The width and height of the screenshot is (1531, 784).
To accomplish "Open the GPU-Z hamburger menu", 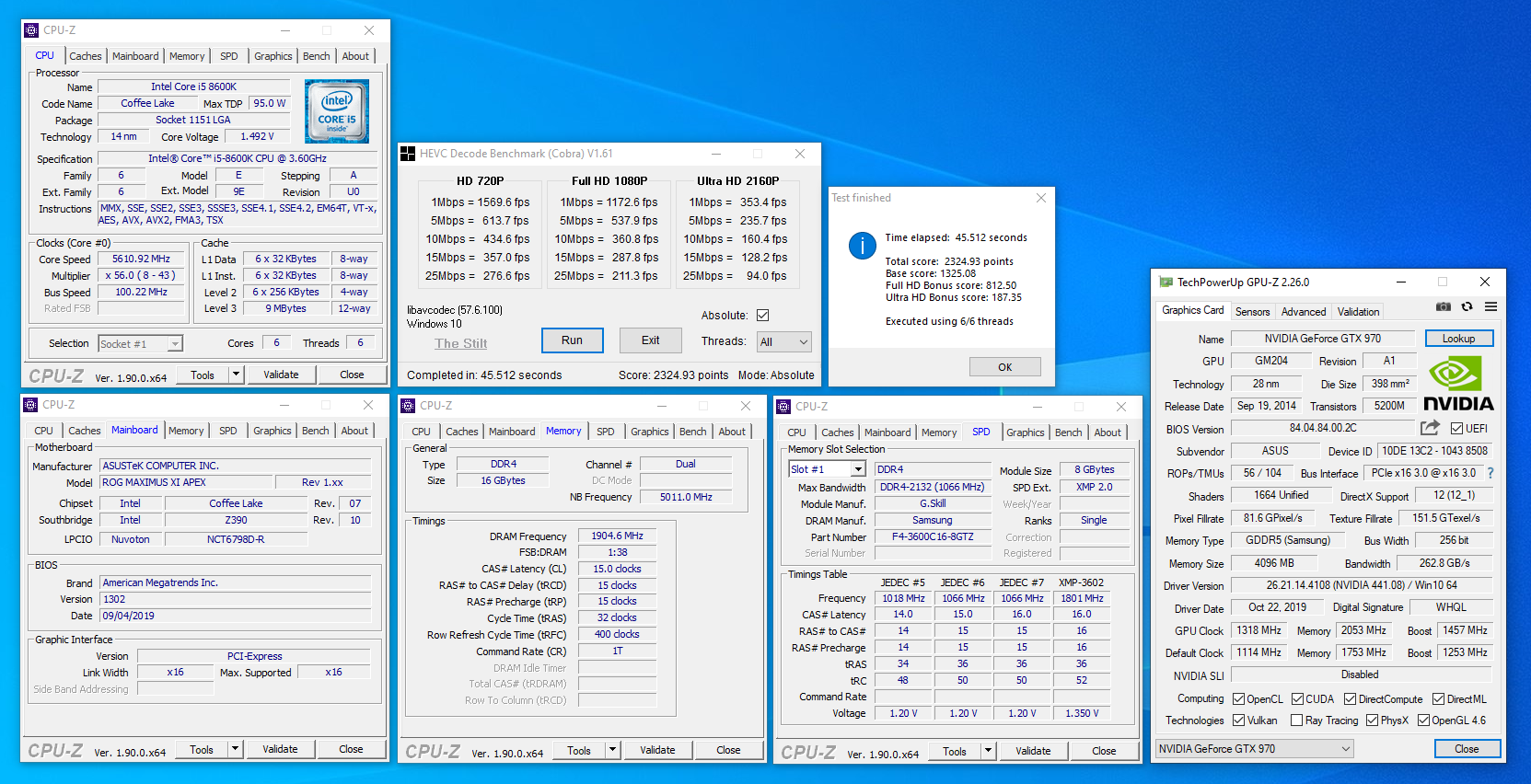I will point(1490,306).
